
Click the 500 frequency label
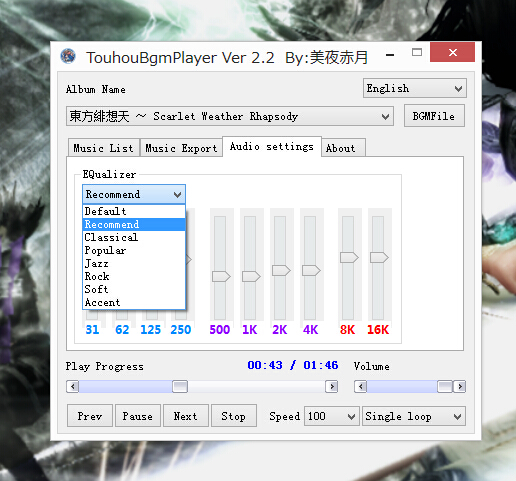click(220, 330)
